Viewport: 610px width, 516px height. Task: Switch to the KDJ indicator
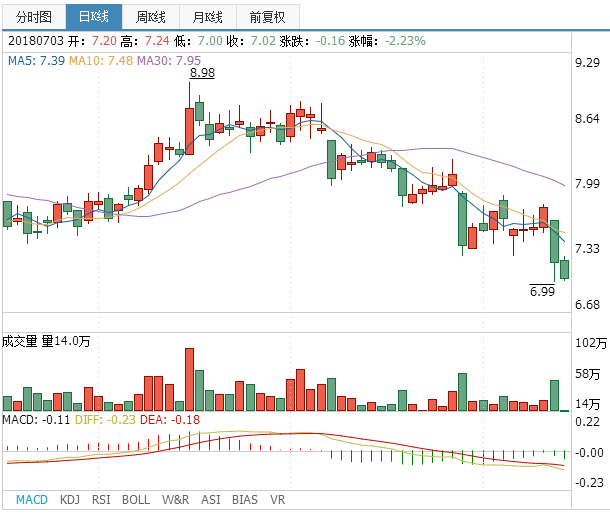click(x=70, y=499)
